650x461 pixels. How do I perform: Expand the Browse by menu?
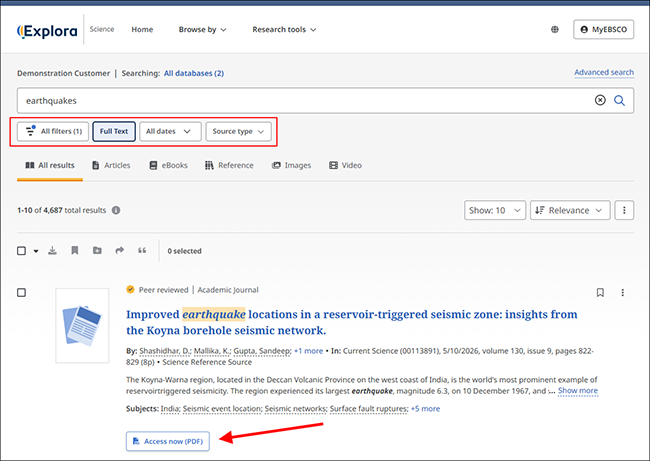click(x=202, y=29)
